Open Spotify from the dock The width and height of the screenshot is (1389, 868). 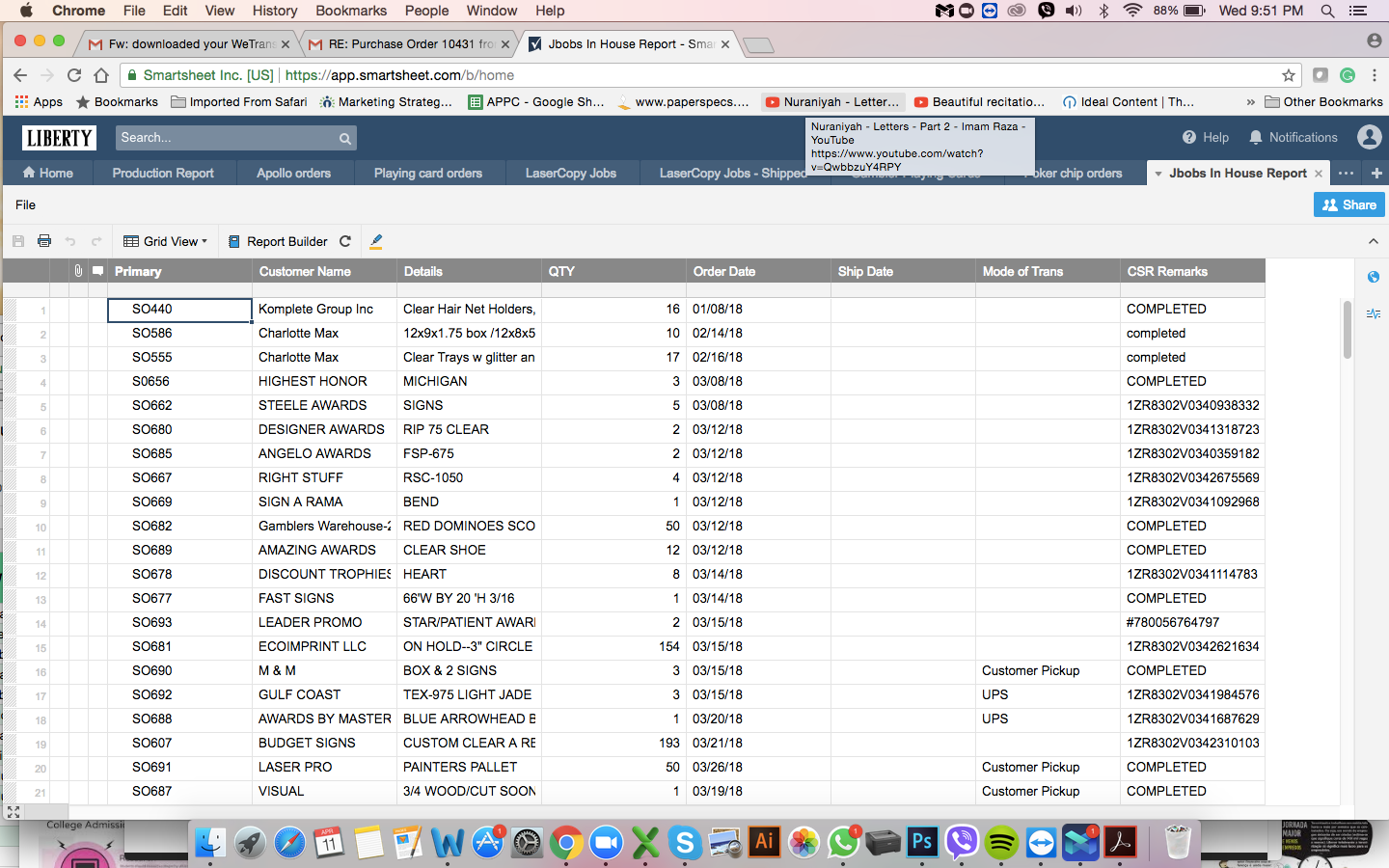1001,842
